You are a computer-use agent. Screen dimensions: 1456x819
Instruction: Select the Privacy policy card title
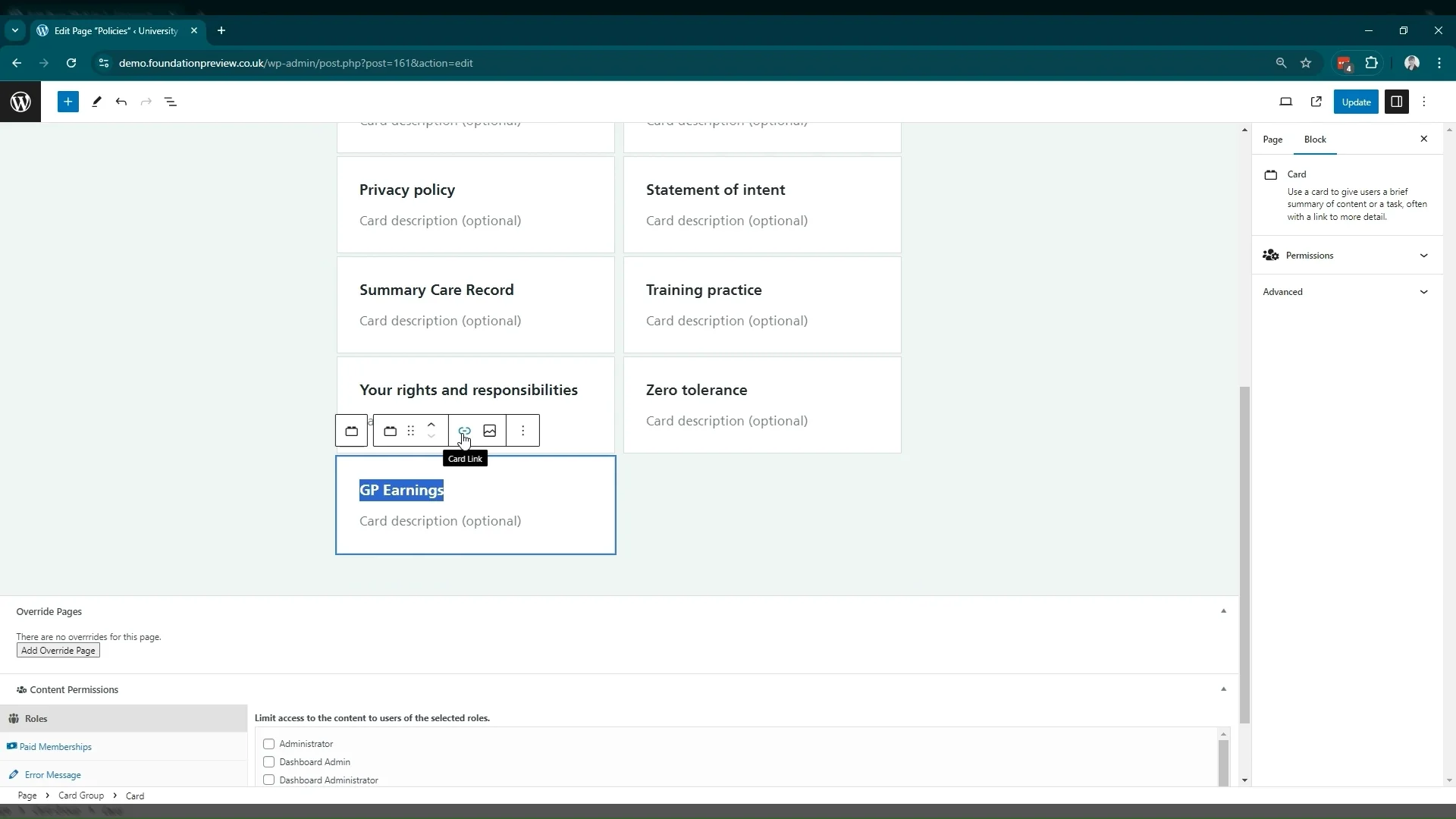pos(407,190)
